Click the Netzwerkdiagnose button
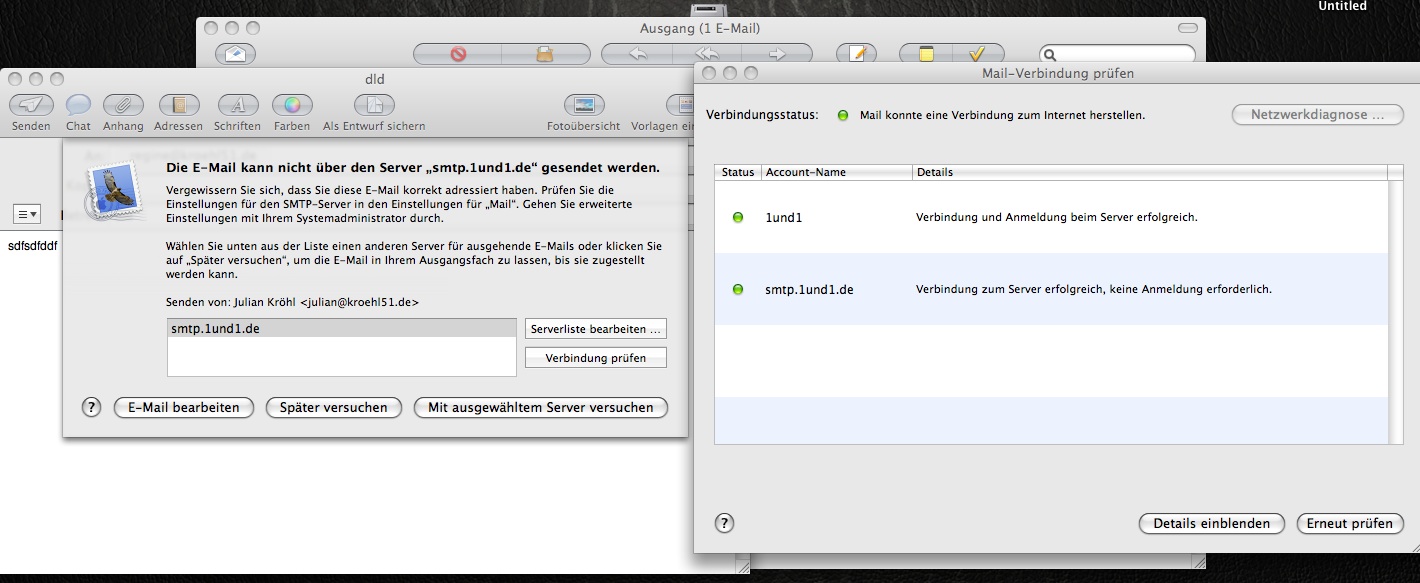 [x=1318, y=115]
